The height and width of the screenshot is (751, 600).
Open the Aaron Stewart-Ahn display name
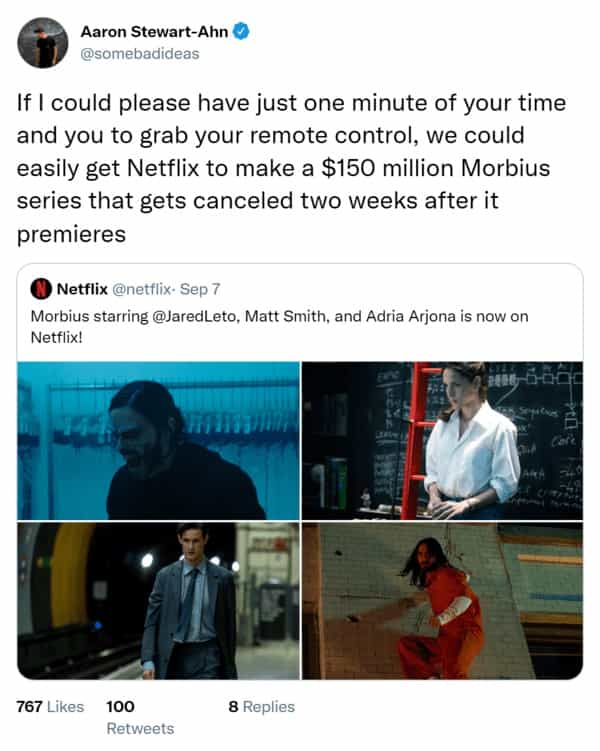[x=154, y=32]
